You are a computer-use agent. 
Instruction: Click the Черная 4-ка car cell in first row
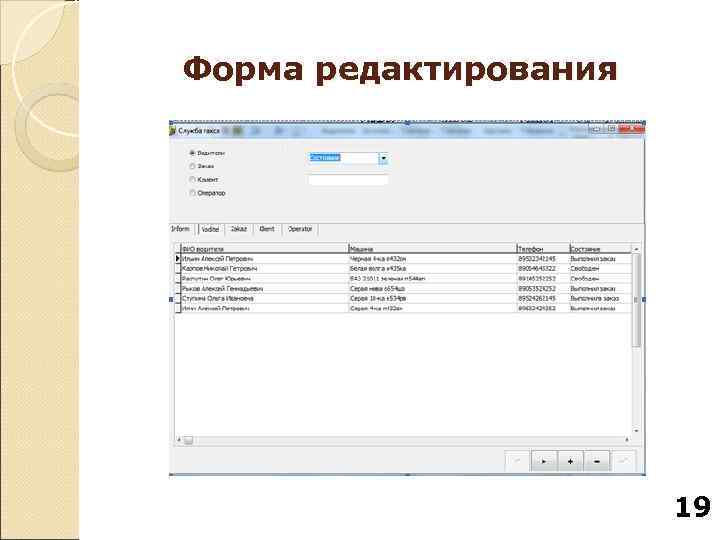click(433, 259)
